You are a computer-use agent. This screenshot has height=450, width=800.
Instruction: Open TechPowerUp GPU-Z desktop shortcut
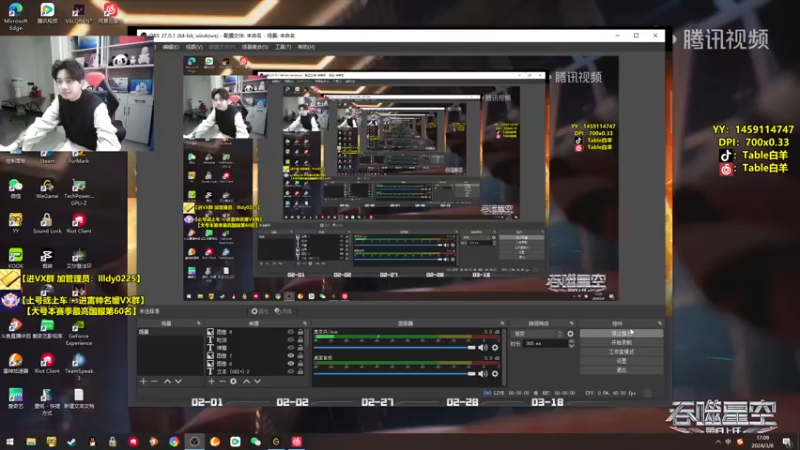[x=79, y=192]
